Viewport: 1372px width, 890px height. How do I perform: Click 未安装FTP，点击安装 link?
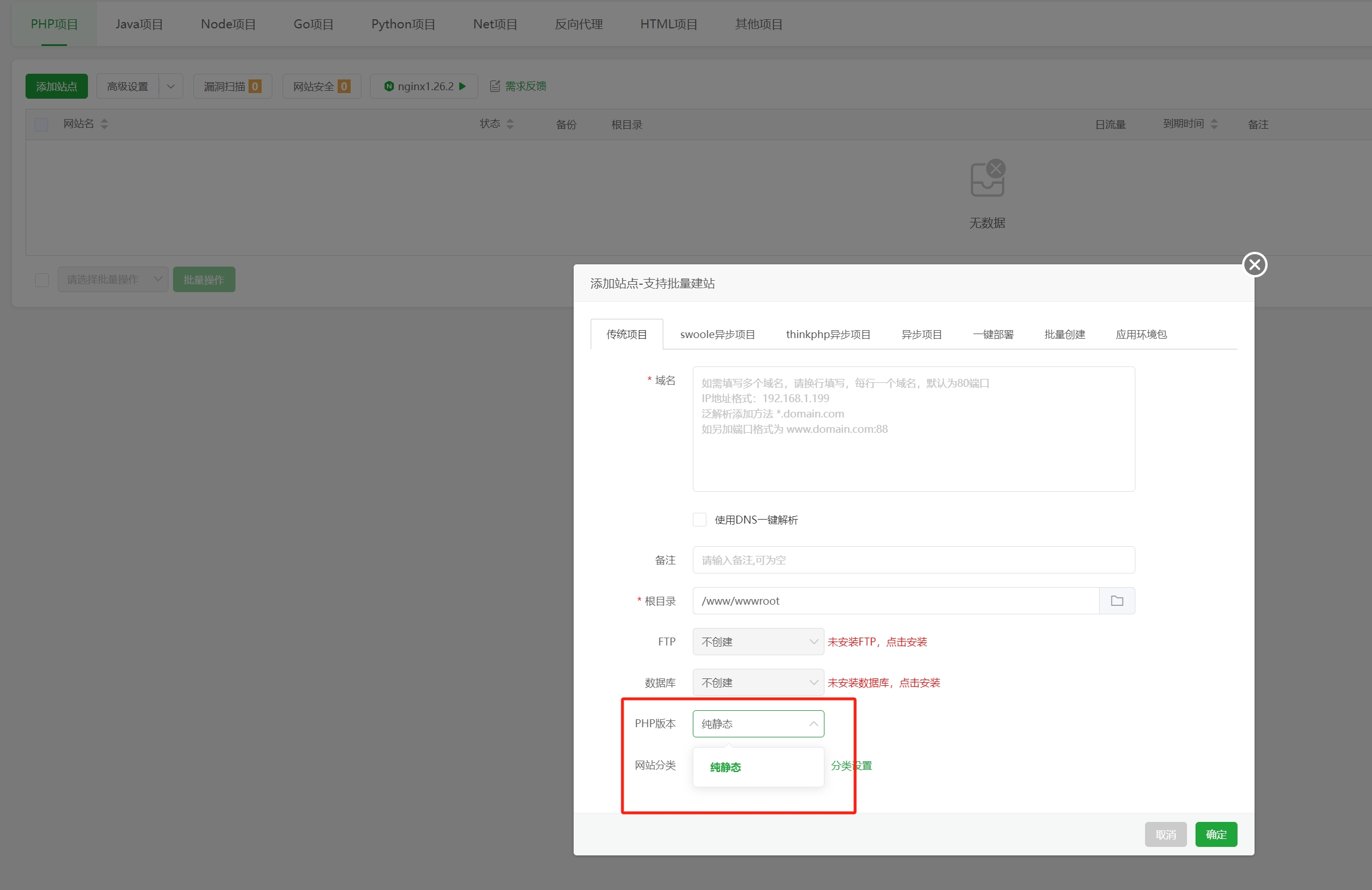pyautogui.click(x=877, y=642)
